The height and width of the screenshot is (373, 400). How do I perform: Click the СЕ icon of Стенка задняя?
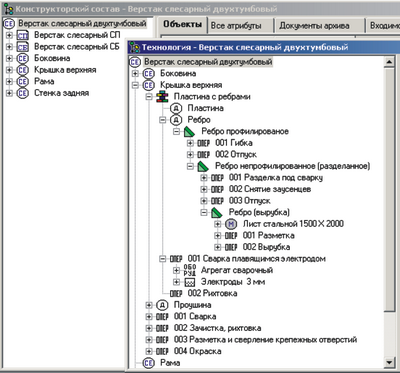pyautogui.click(x=23, y=93)
